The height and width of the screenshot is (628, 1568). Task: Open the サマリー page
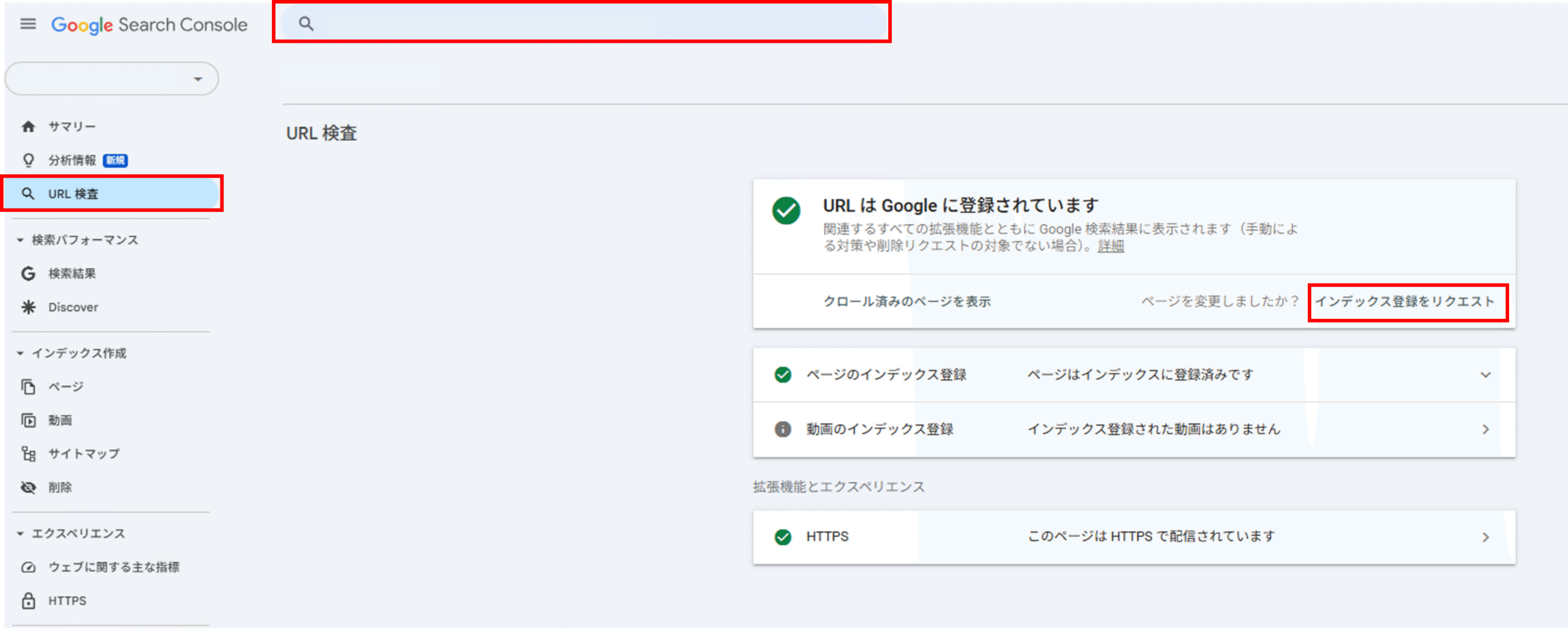pos(72,126)
